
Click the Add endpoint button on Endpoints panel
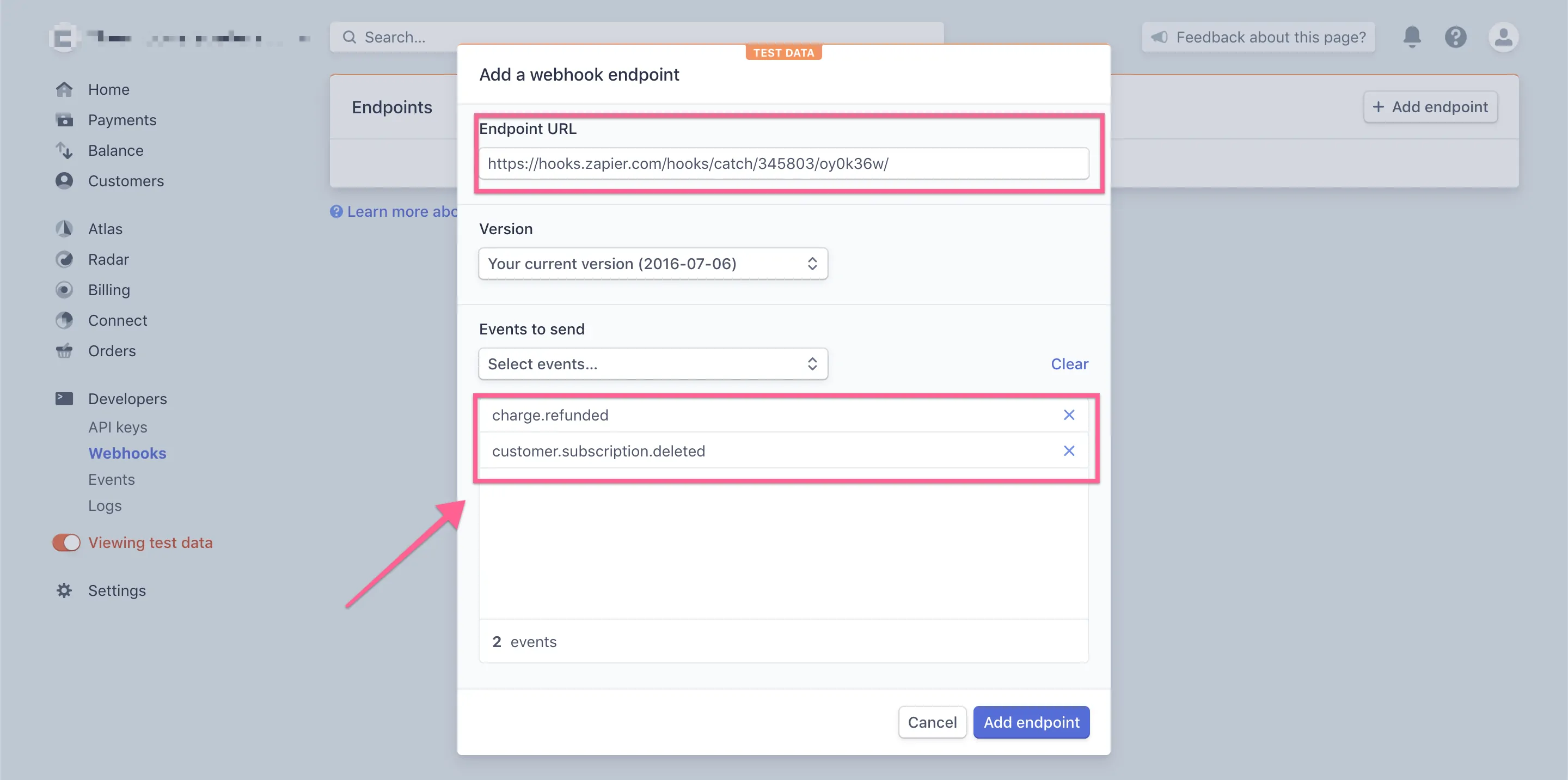pos(1430,107)
